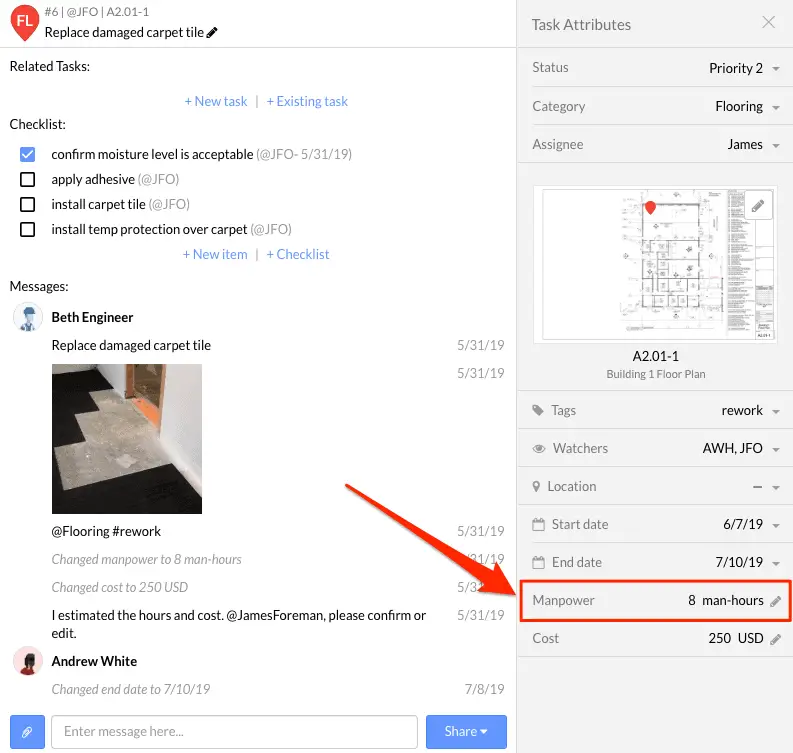Click the red FL task pin icon
The height and width of the screenshot is (753, 793).
click(24, 22)
